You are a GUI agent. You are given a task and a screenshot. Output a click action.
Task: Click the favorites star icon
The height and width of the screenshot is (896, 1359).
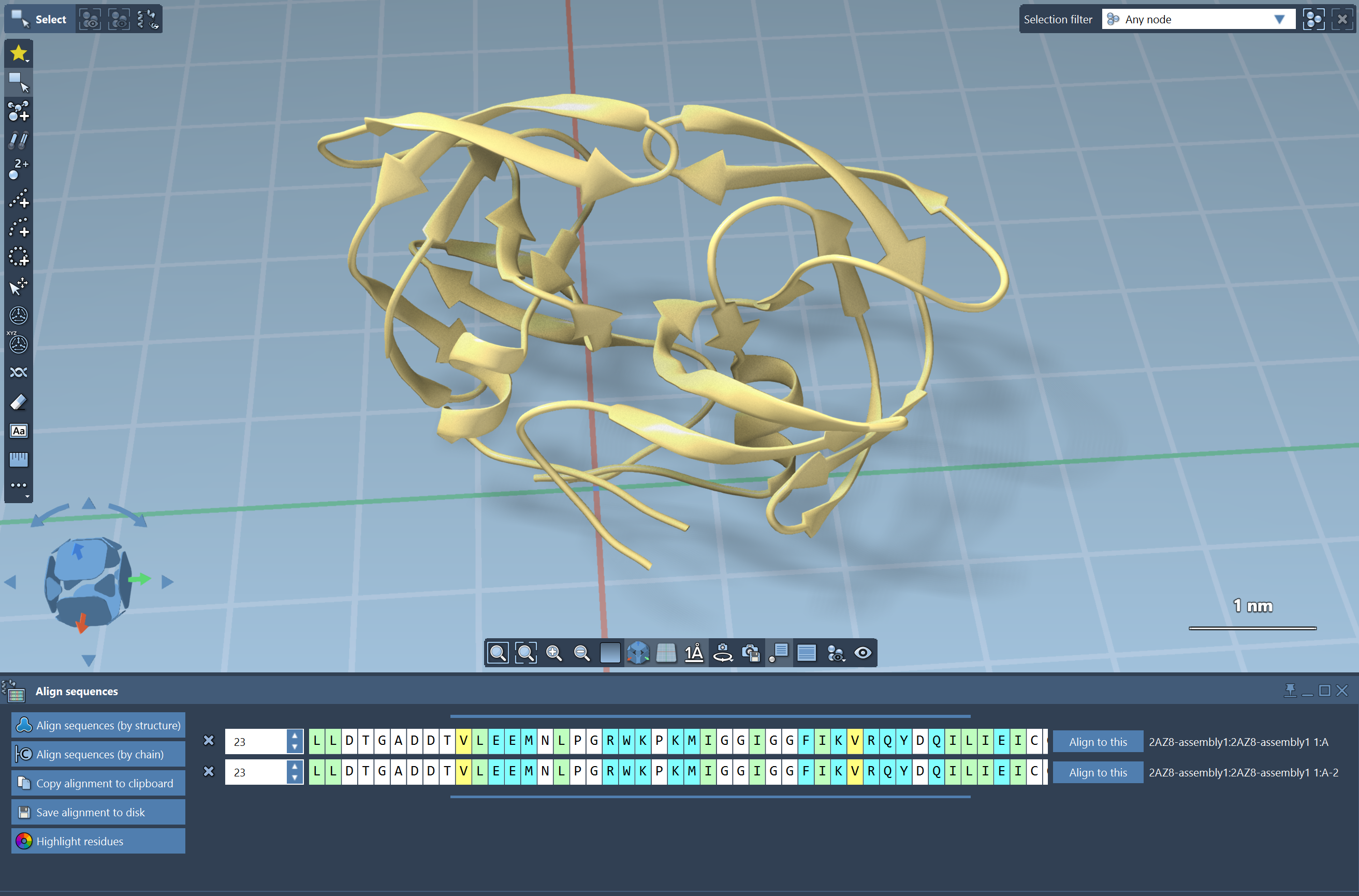(18, 53)
